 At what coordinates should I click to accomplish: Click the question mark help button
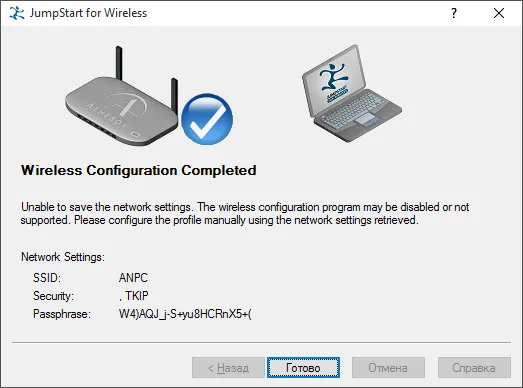coord(454,13)
